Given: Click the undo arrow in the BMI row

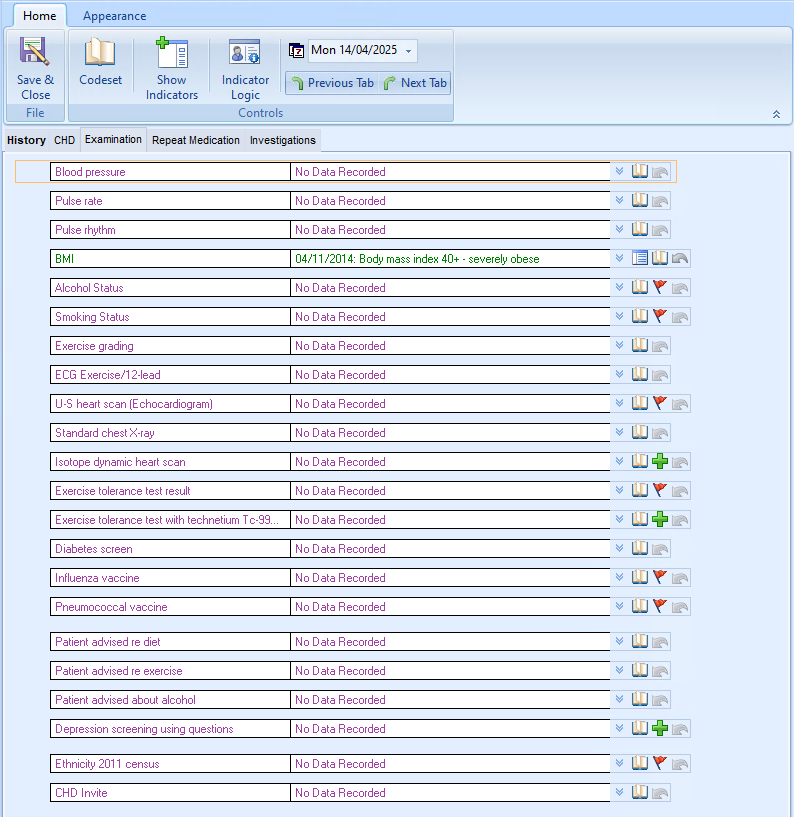Looking at the screenshot, I should [680, 259].
